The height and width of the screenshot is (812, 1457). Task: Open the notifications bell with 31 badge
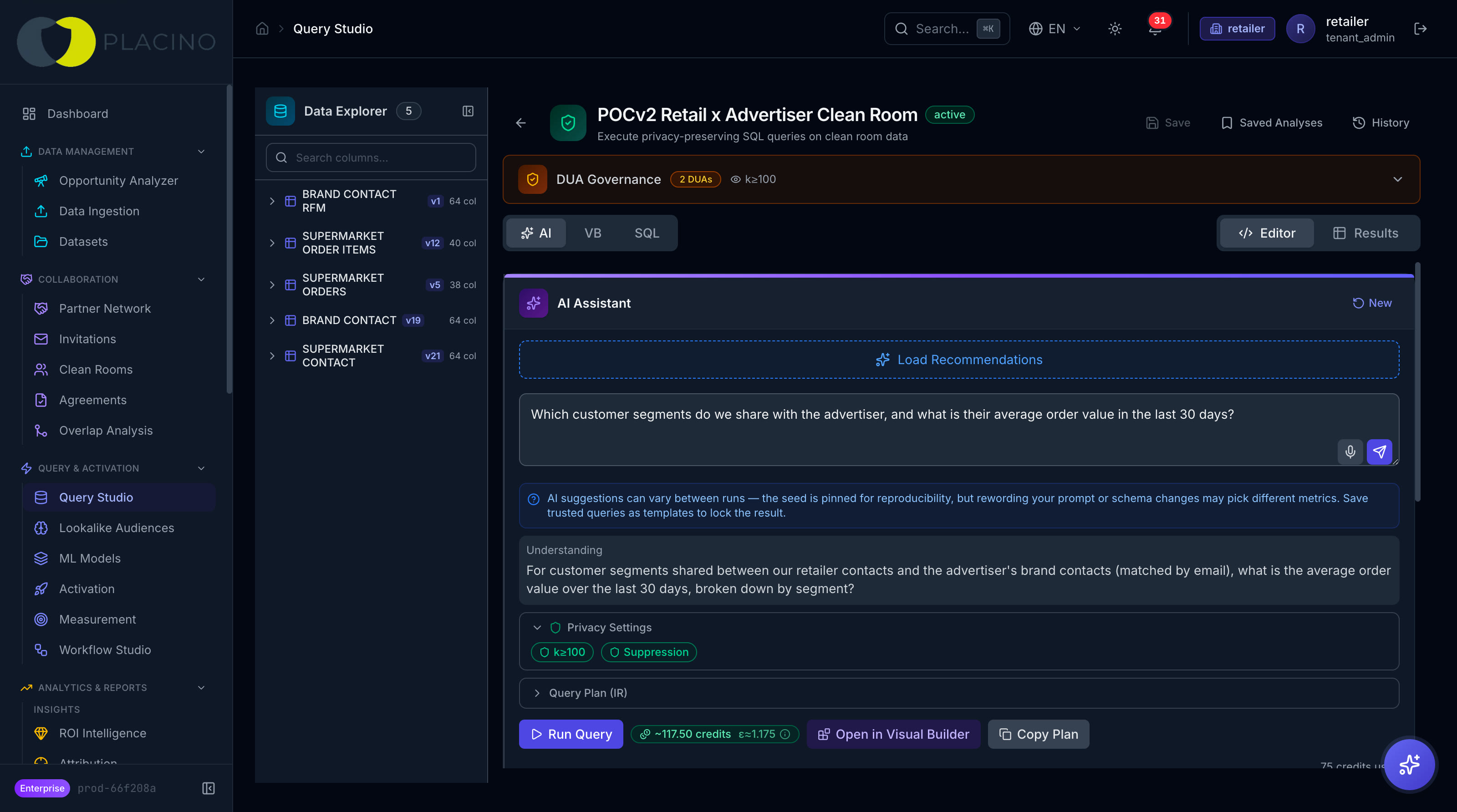1155,29
